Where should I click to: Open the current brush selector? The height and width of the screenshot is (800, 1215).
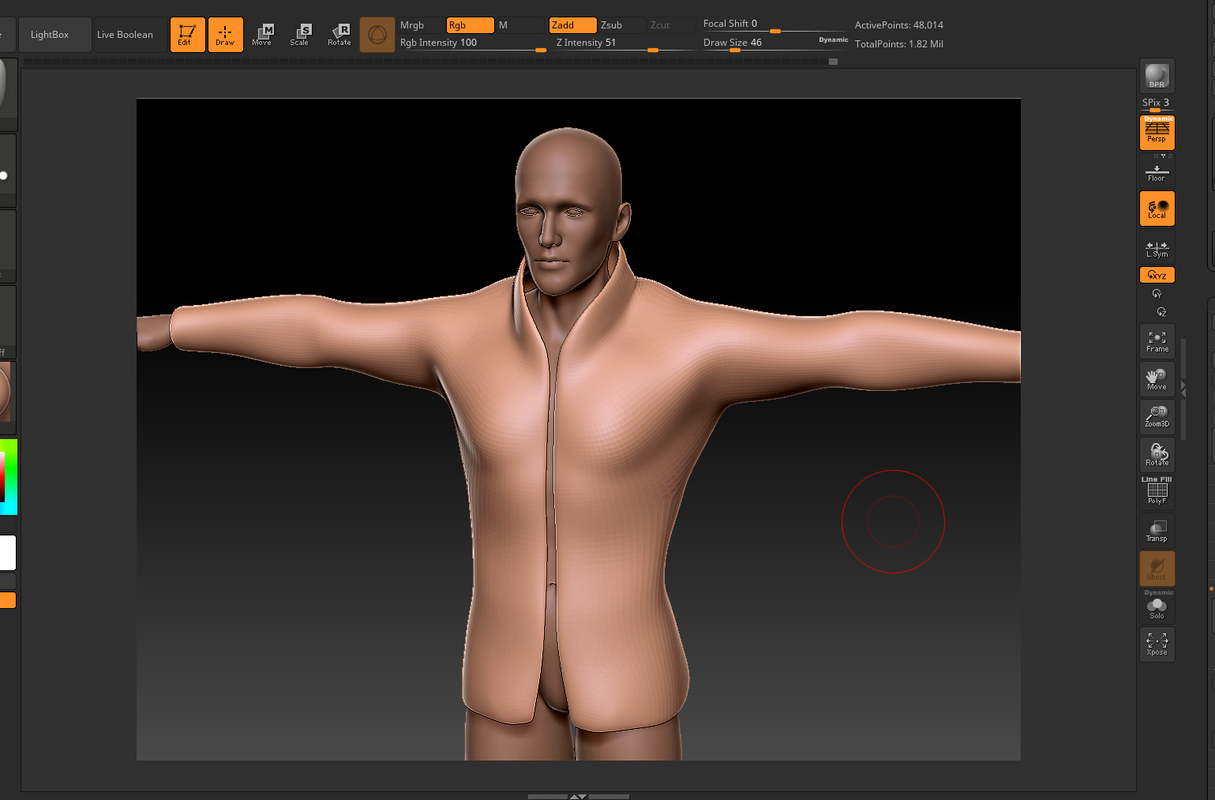[377, 33]
